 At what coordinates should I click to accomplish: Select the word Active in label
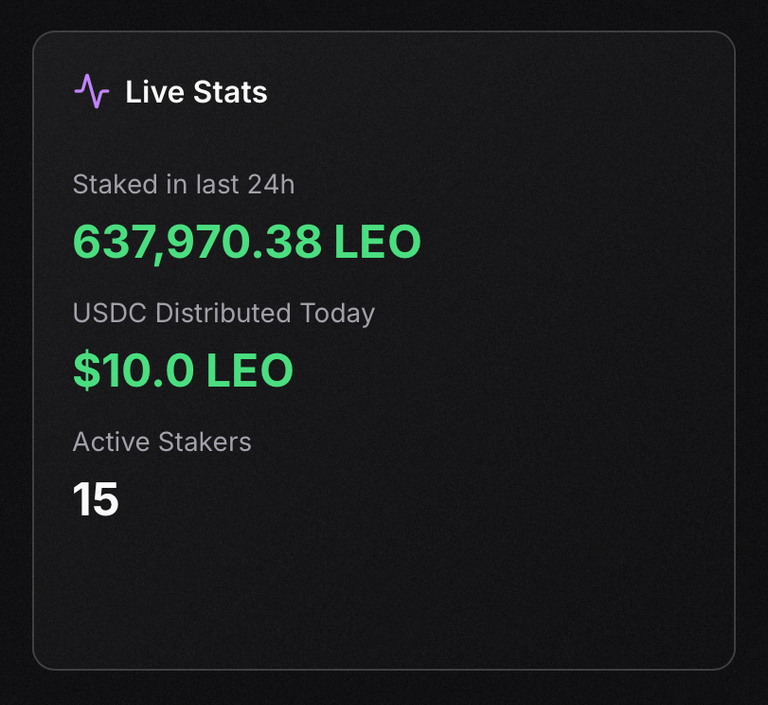[x=111, y=442]
